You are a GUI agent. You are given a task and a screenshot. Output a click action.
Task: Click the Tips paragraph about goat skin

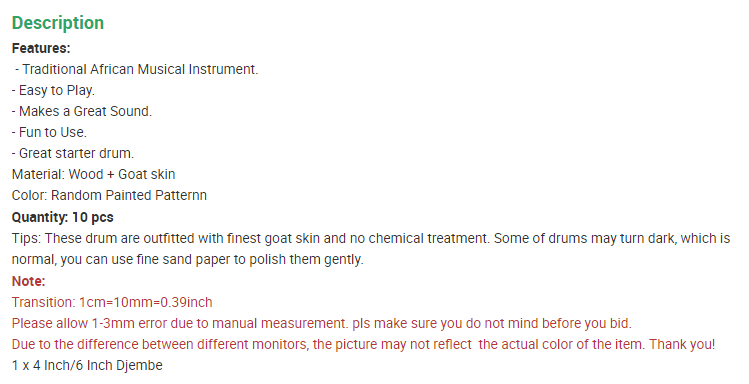pyautogui.click(x=371, y=248)
